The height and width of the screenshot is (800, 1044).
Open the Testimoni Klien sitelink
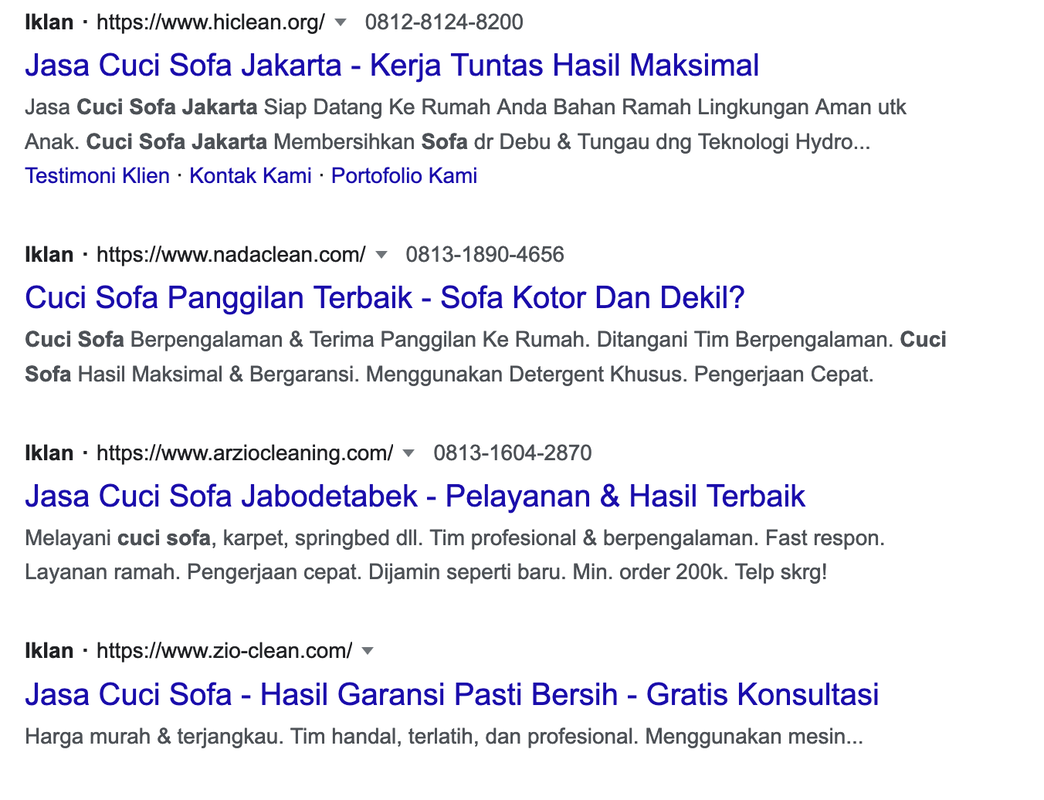[x=97, y=176]
